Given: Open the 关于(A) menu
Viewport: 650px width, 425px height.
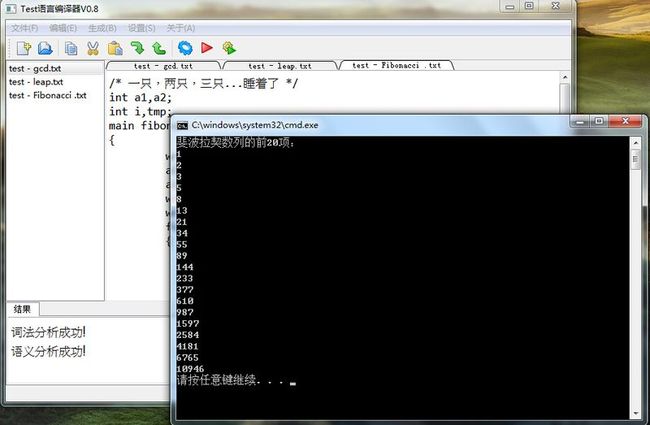Looking at the screenshot, I should (181, 28).
